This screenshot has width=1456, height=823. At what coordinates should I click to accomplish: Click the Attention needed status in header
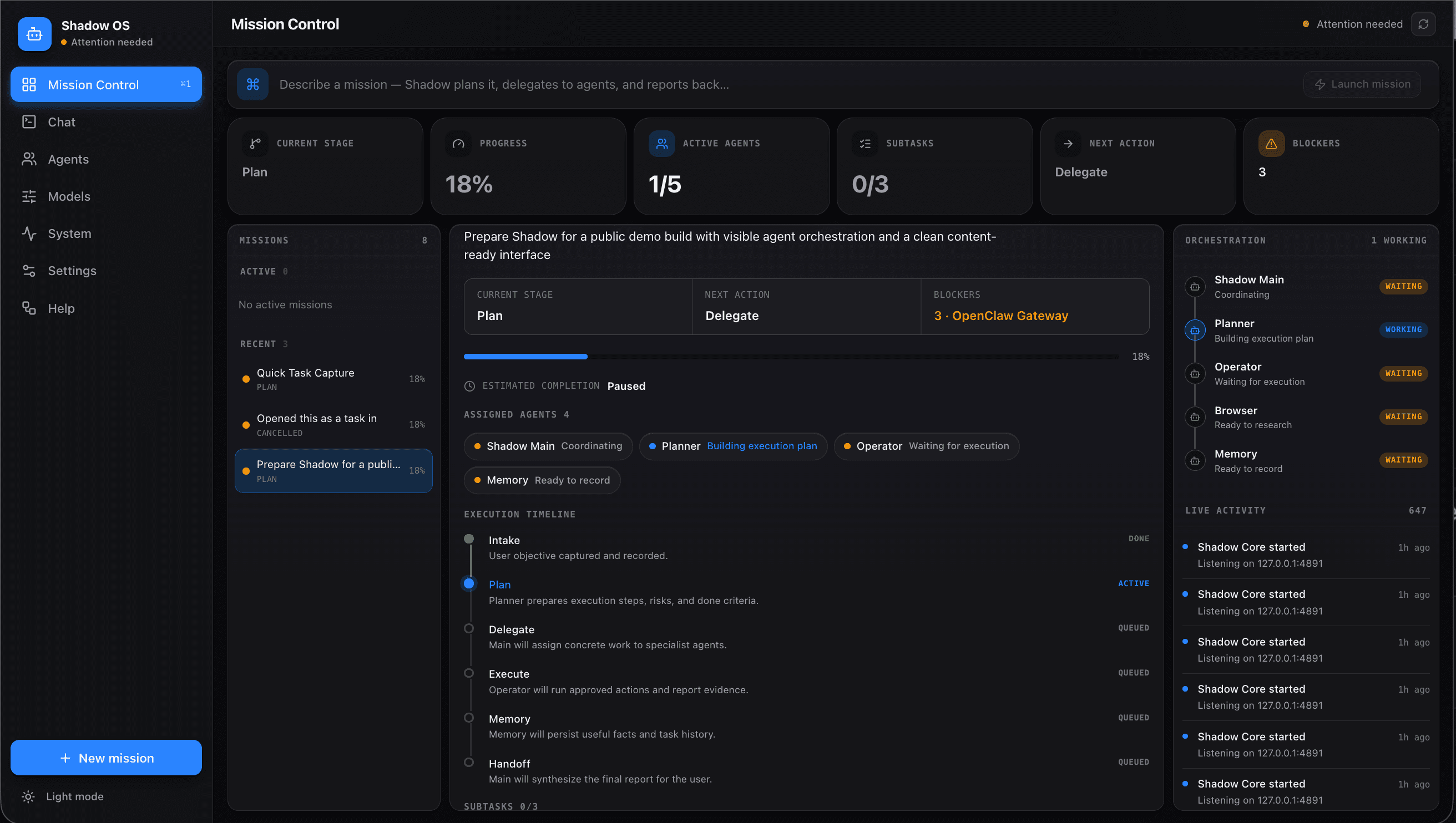pyautogui.click(x=1353, y=24)
